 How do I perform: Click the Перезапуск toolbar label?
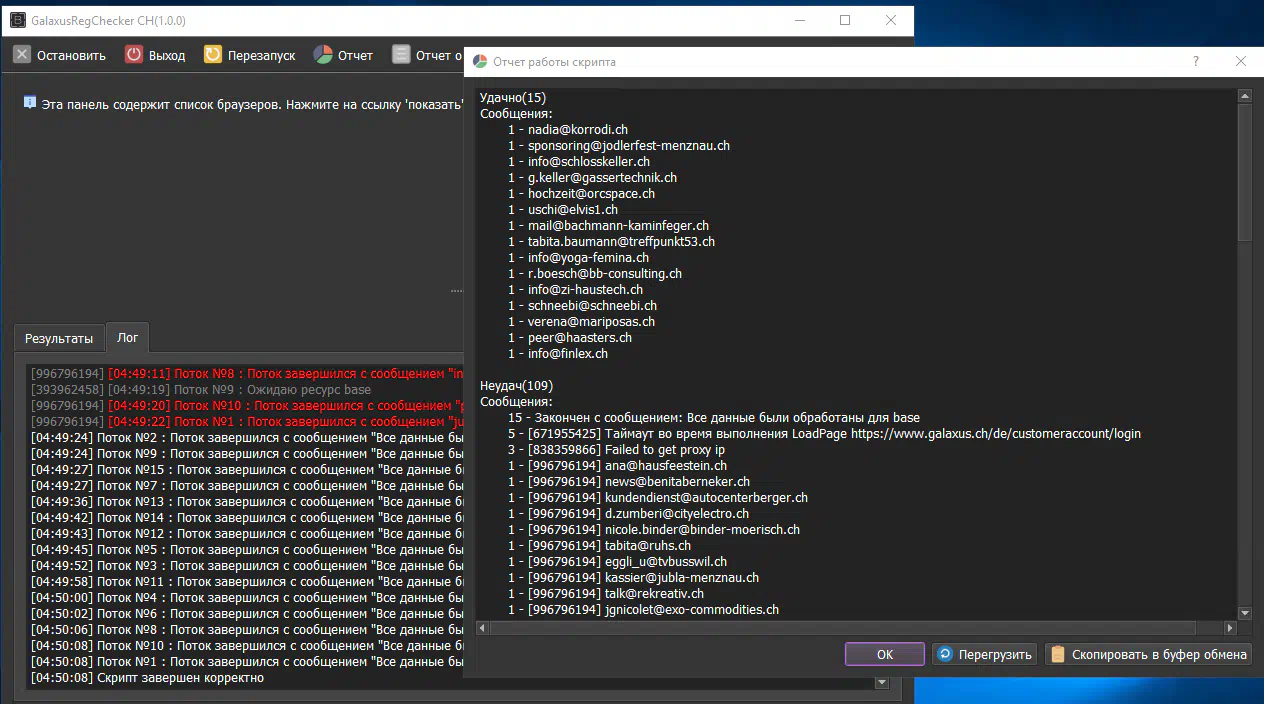click(262, 56)
